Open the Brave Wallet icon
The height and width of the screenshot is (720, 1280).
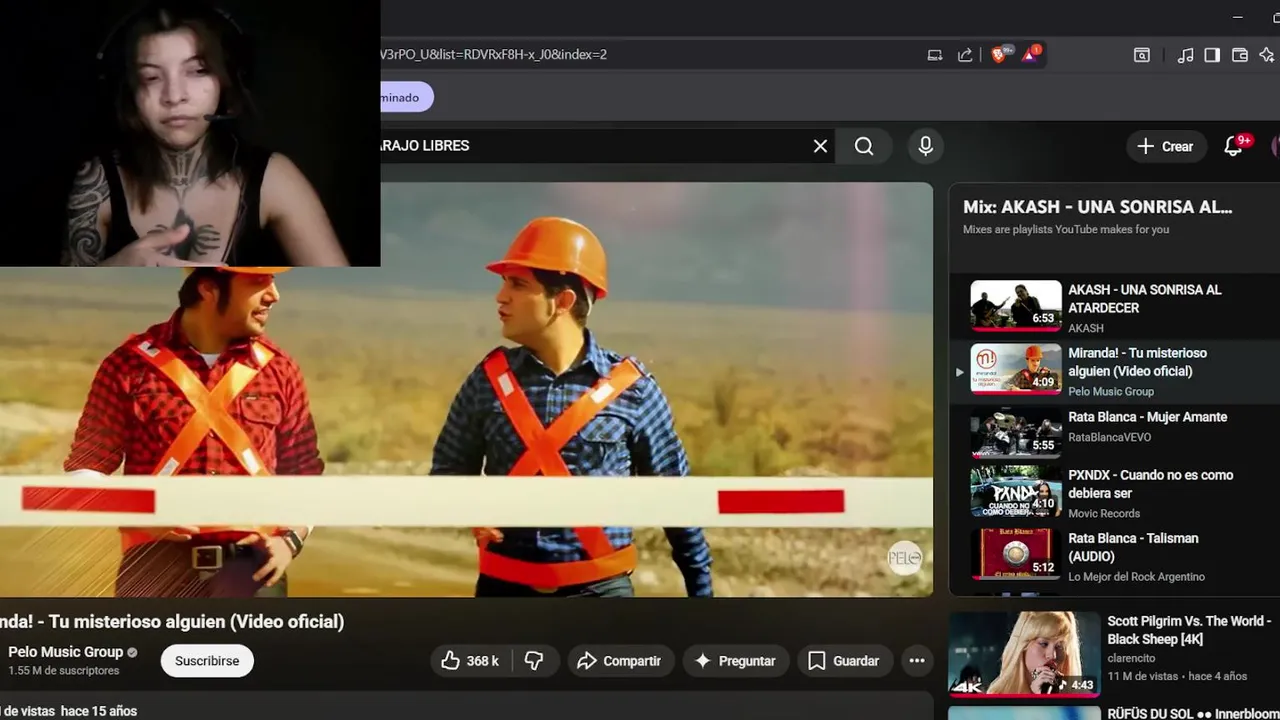click(x=1240, y=55)
